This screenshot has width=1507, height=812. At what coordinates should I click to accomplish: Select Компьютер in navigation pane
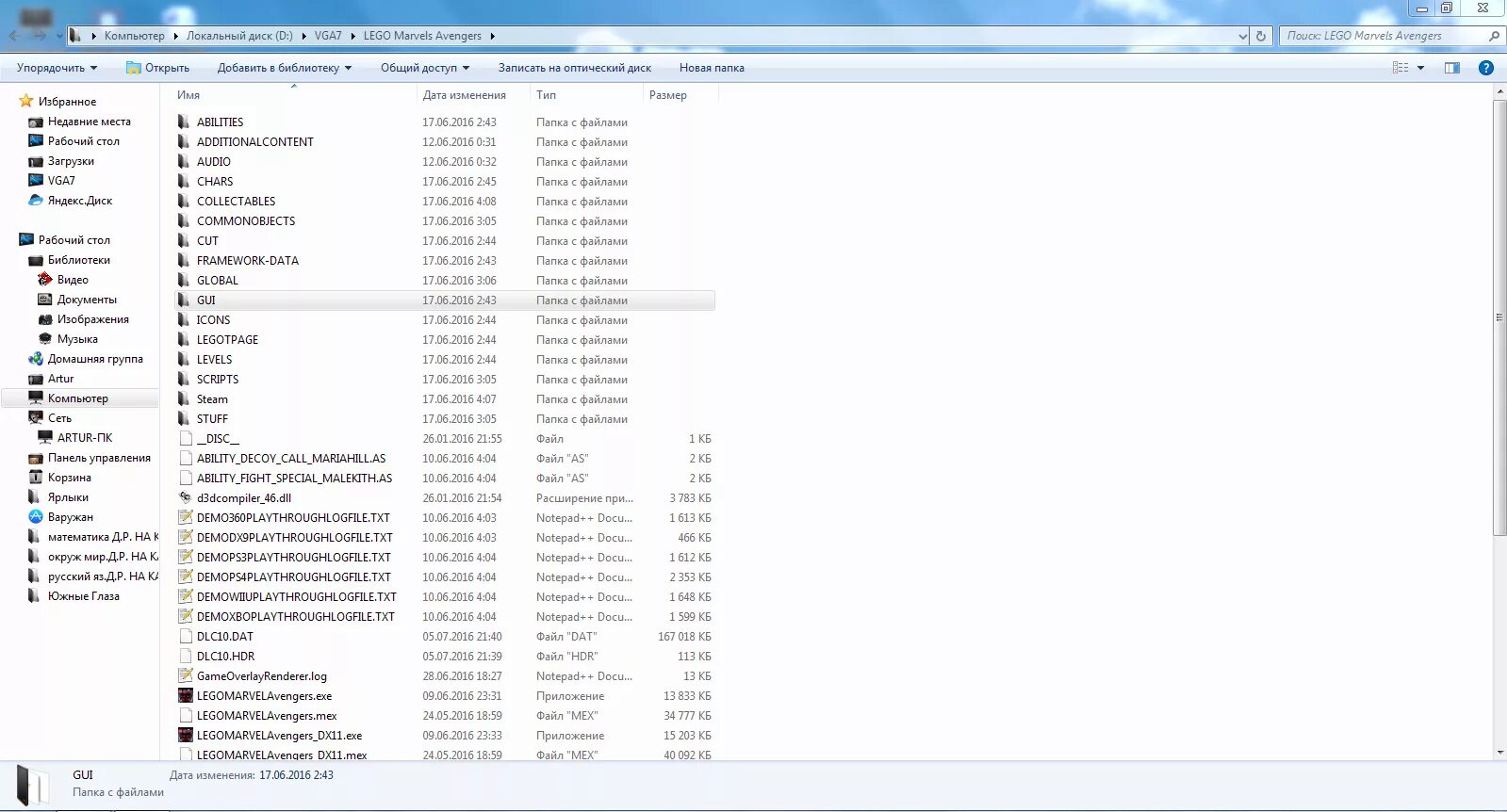tap(80, 398)
